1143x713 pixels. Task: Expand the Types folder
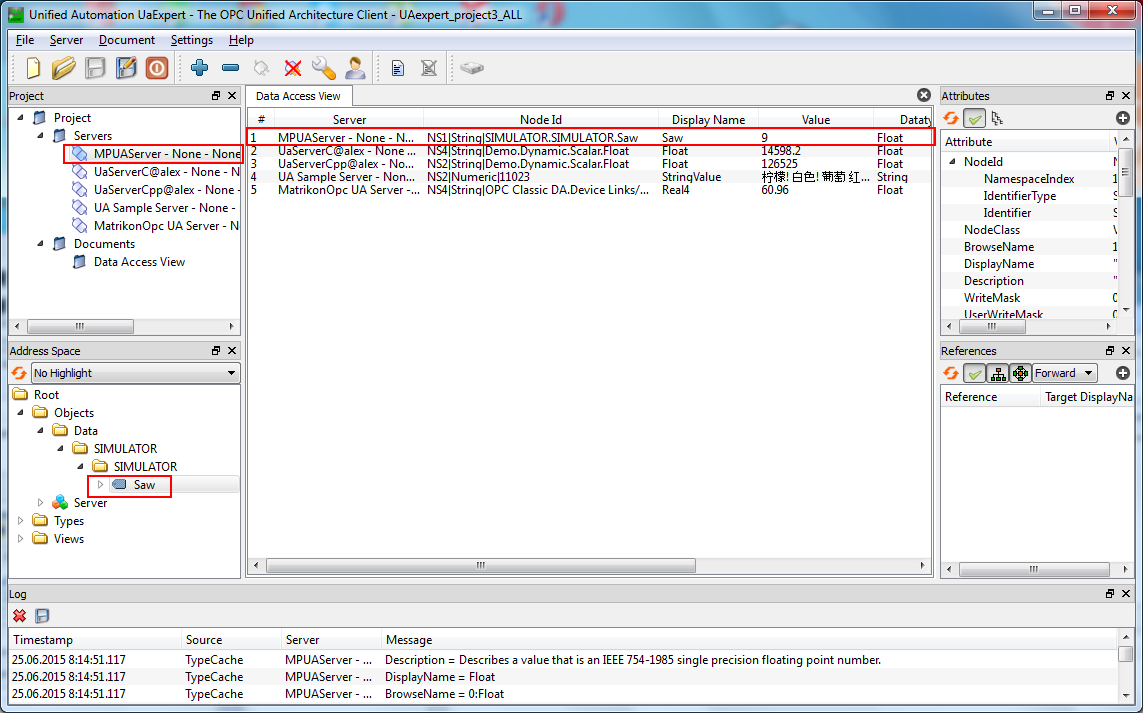coord(21,521)
